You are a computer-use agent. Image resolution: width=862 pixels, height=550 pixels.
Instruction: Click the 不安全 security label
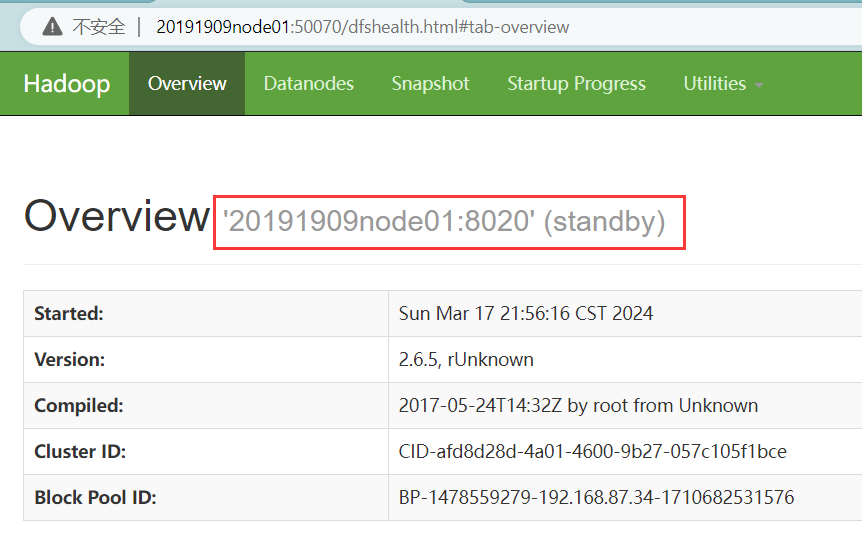pyautogui.click(x=99, y=26)
